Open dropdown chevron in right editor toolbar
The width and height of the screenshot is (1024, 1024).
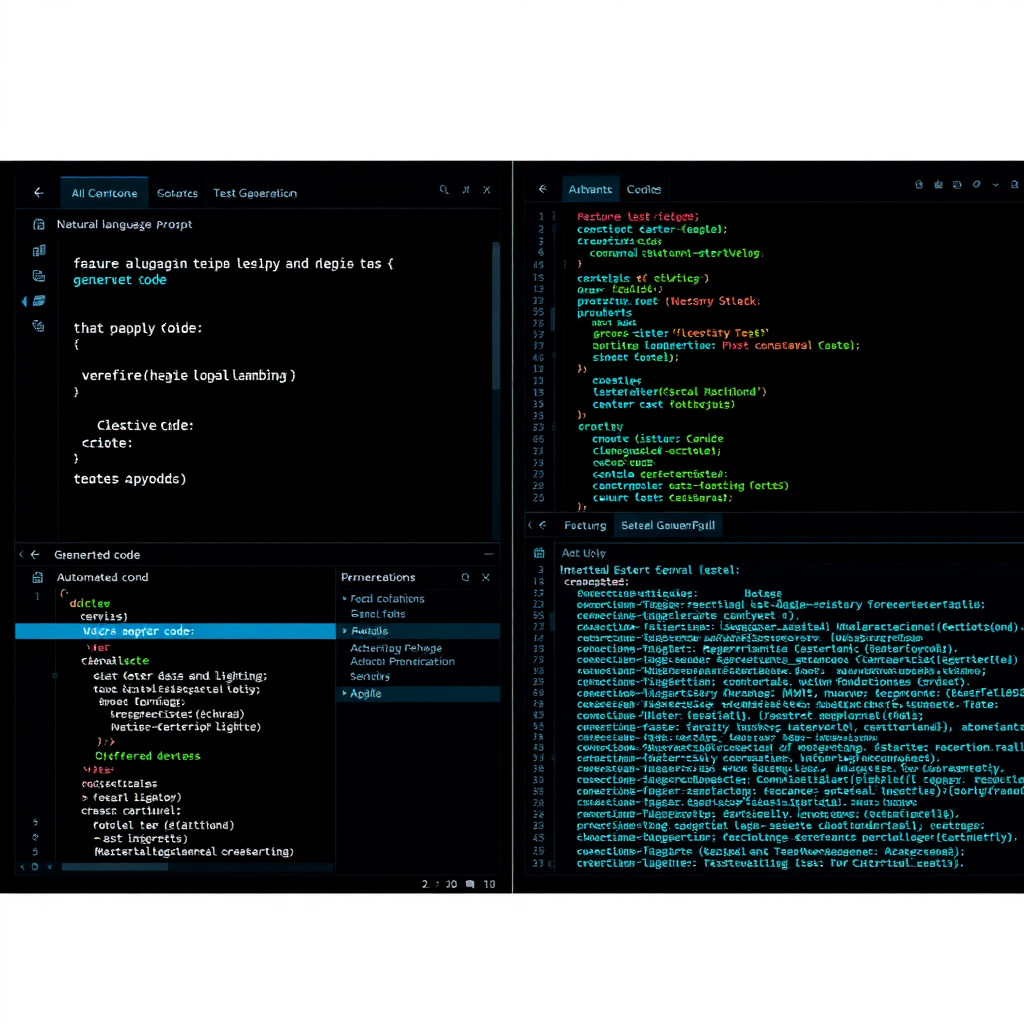995,185
